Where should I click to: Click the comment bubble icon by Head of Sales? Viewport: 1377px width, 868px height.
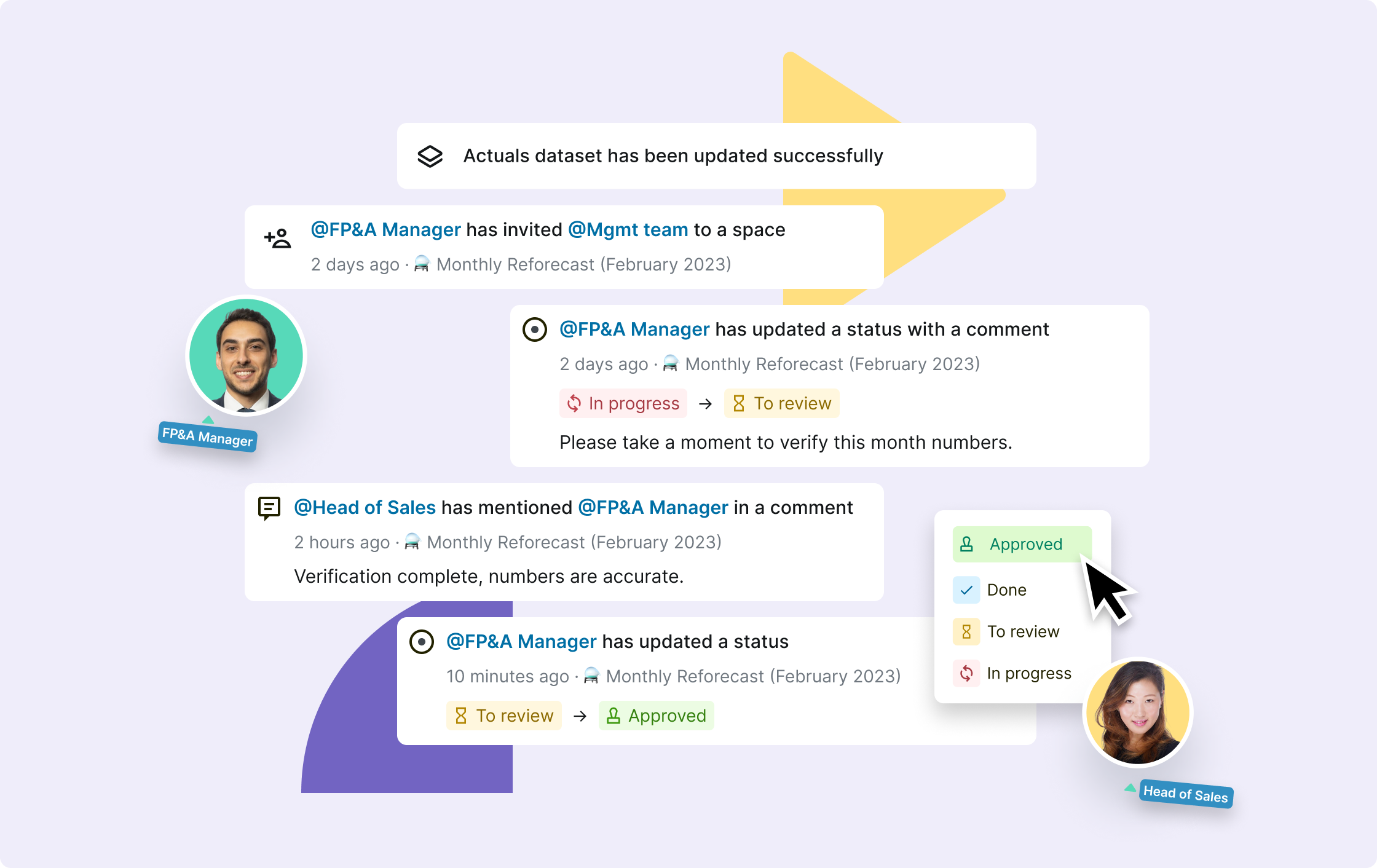[269, 508]
